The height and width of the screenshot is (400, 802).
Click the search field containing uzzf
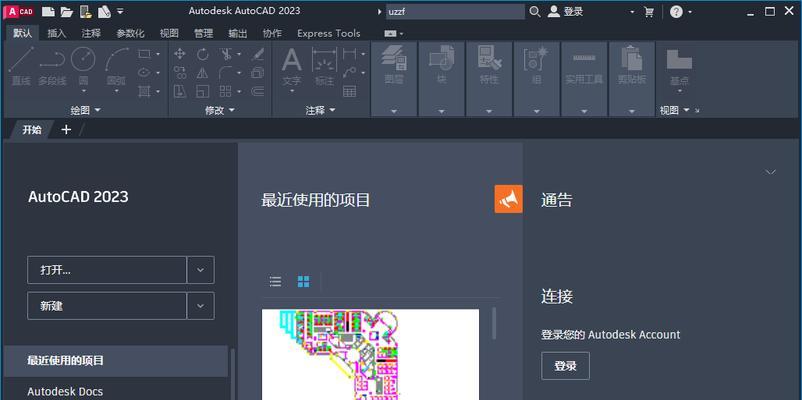tap(455, 11)
